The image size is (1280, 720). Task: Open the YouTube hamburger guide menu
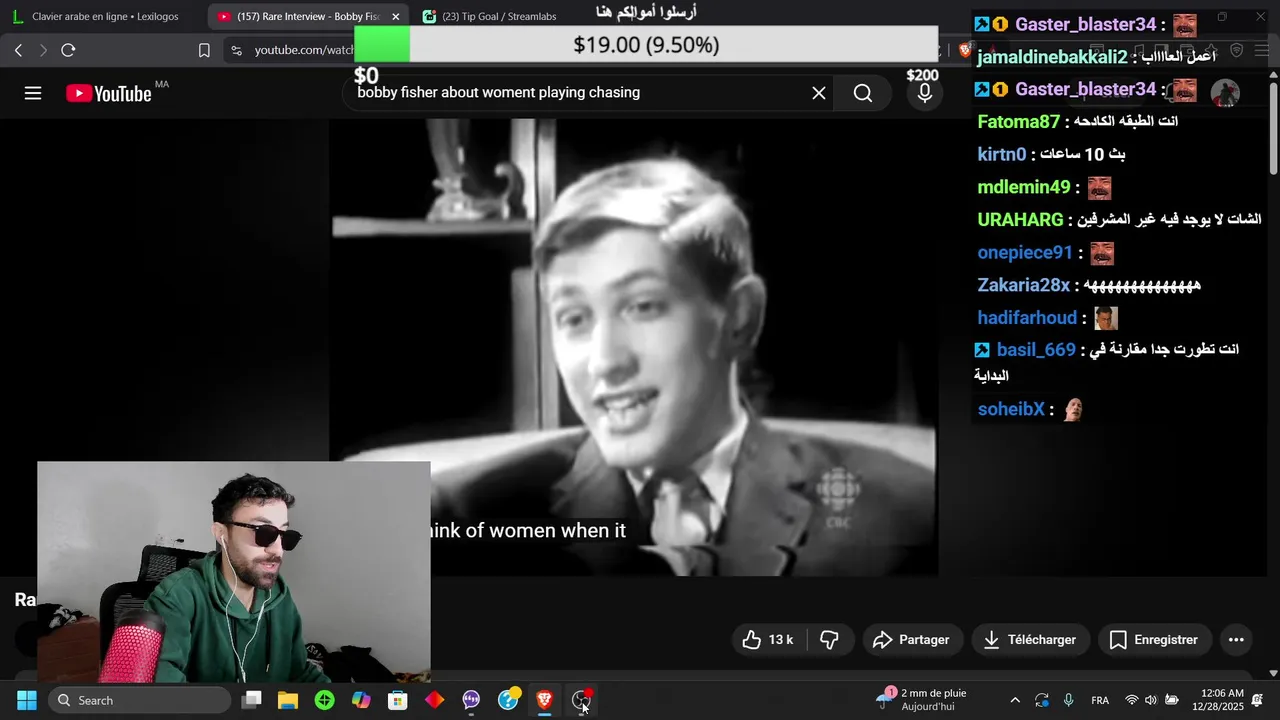pyautogui.click(x=33, y=93)
